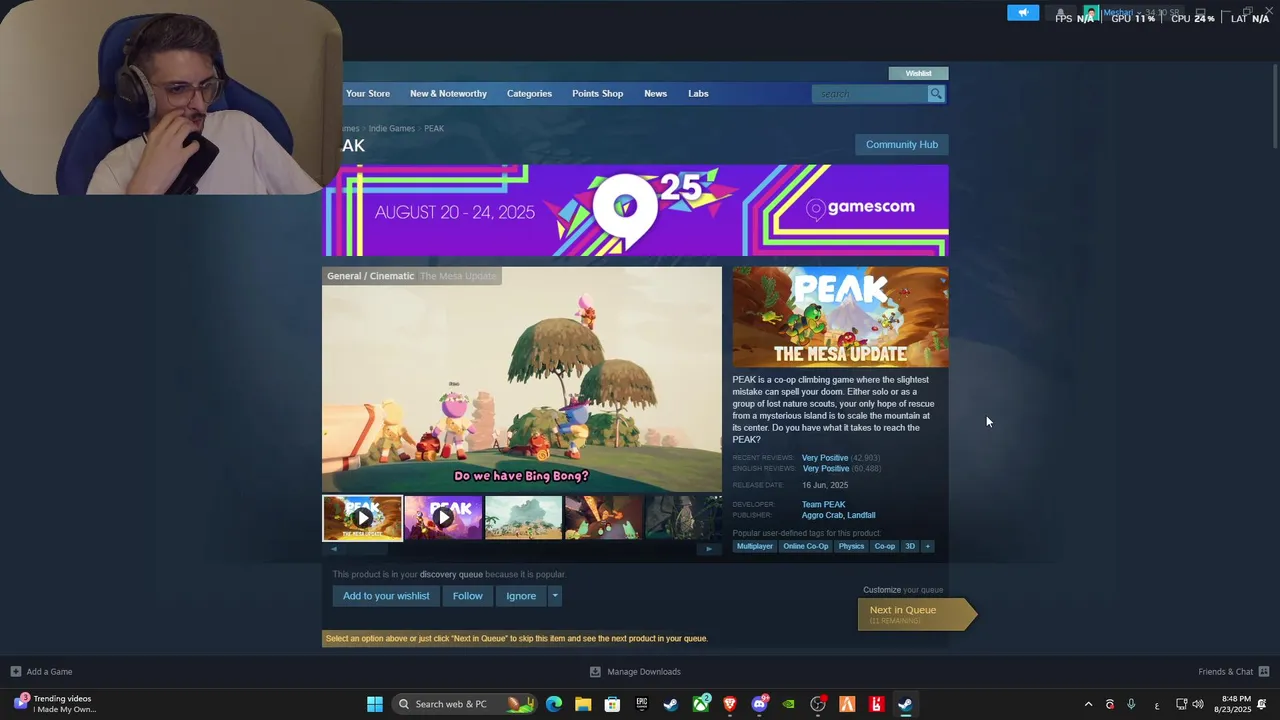The image size is (1280, 720).
Task: Open English reviews Very Positive link
Action: [825, 469]
